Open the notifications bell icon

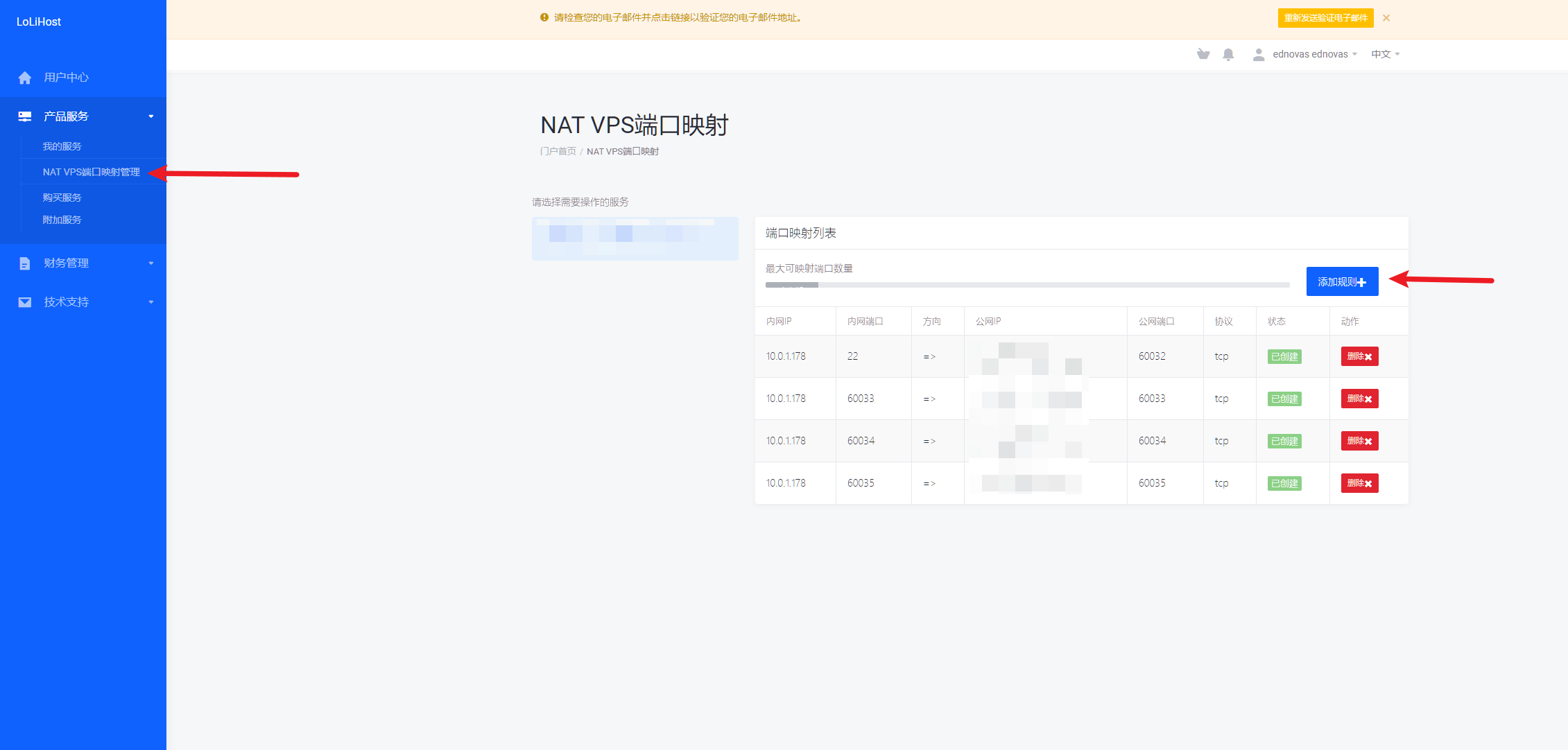tap(1228, 54)
